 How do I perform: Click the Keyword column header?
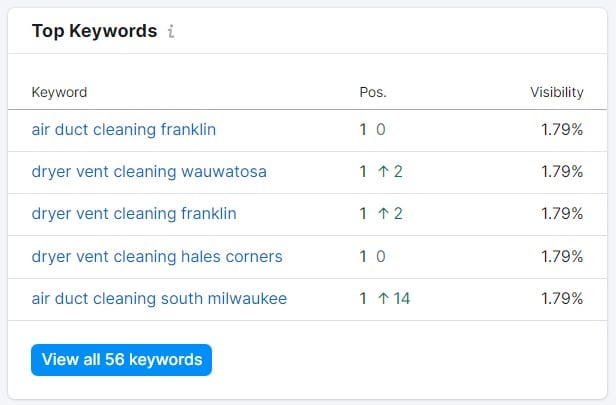59,92
